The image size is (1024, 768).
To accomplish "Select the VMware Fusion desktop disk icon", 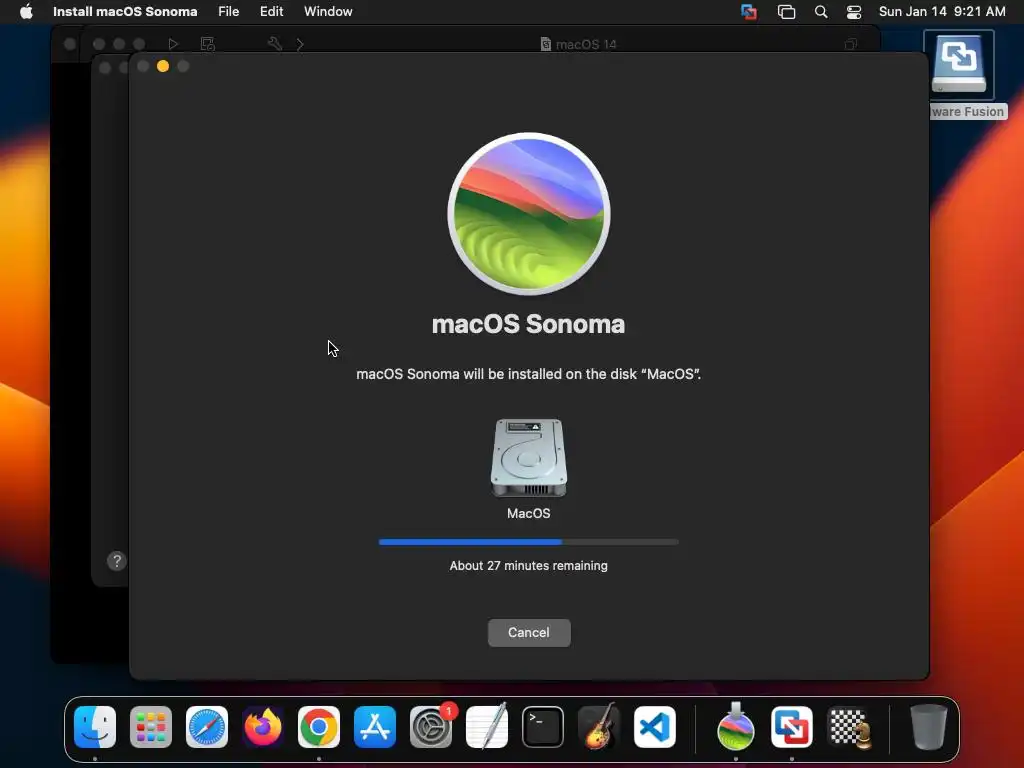I will pyautogui.click(x=959, y=65).
